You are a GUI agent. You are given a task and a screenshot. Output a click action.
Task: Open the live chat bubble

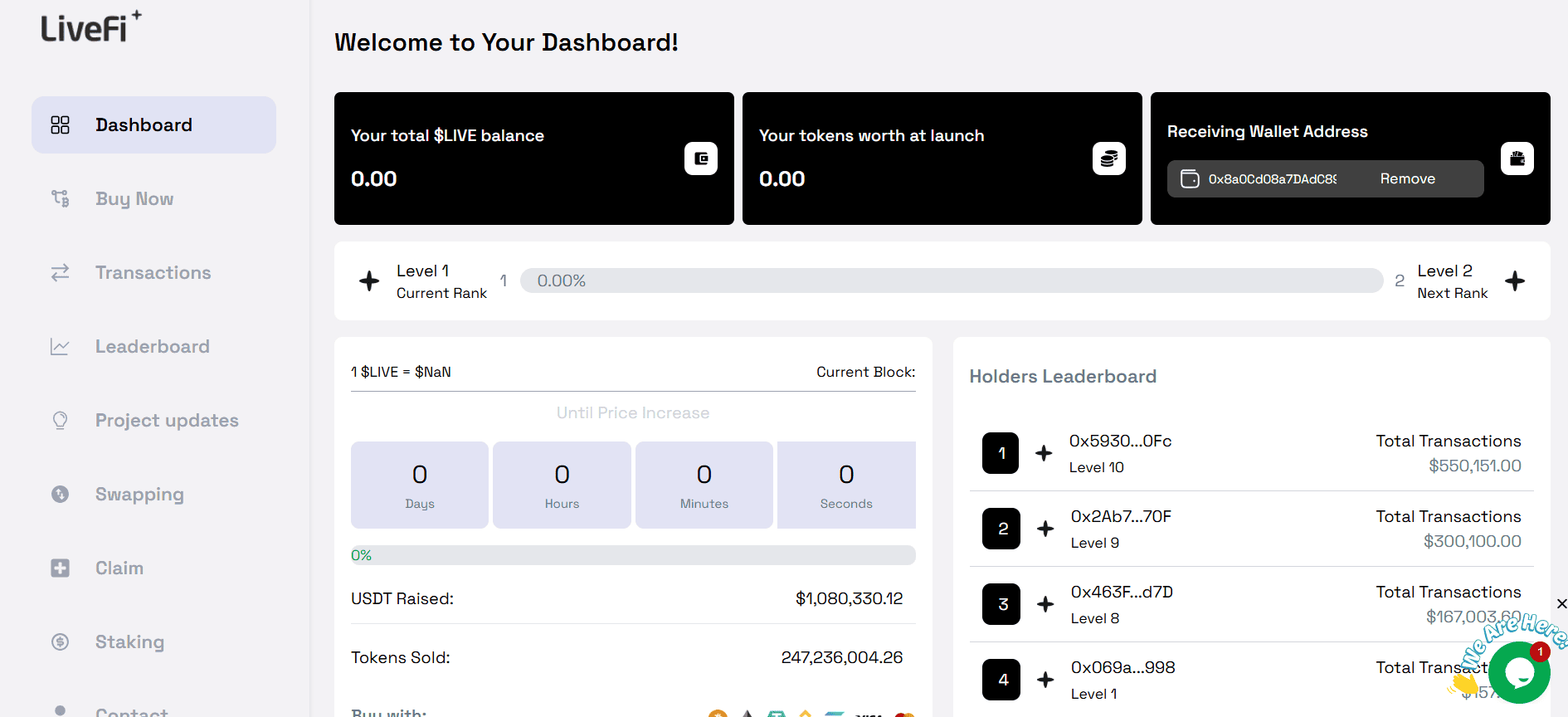tap(1519, 673)
